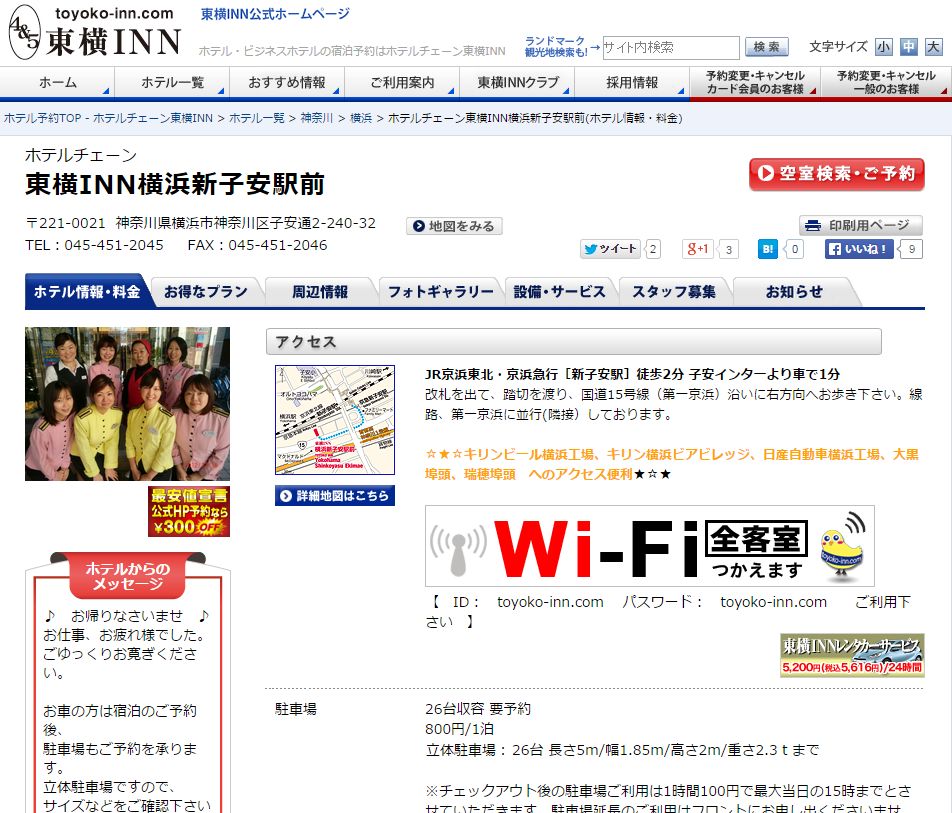Focus the サイト内検索 search field
Image resolution: width=952 pixels, height=813 pixels.
tap(671, 47)
